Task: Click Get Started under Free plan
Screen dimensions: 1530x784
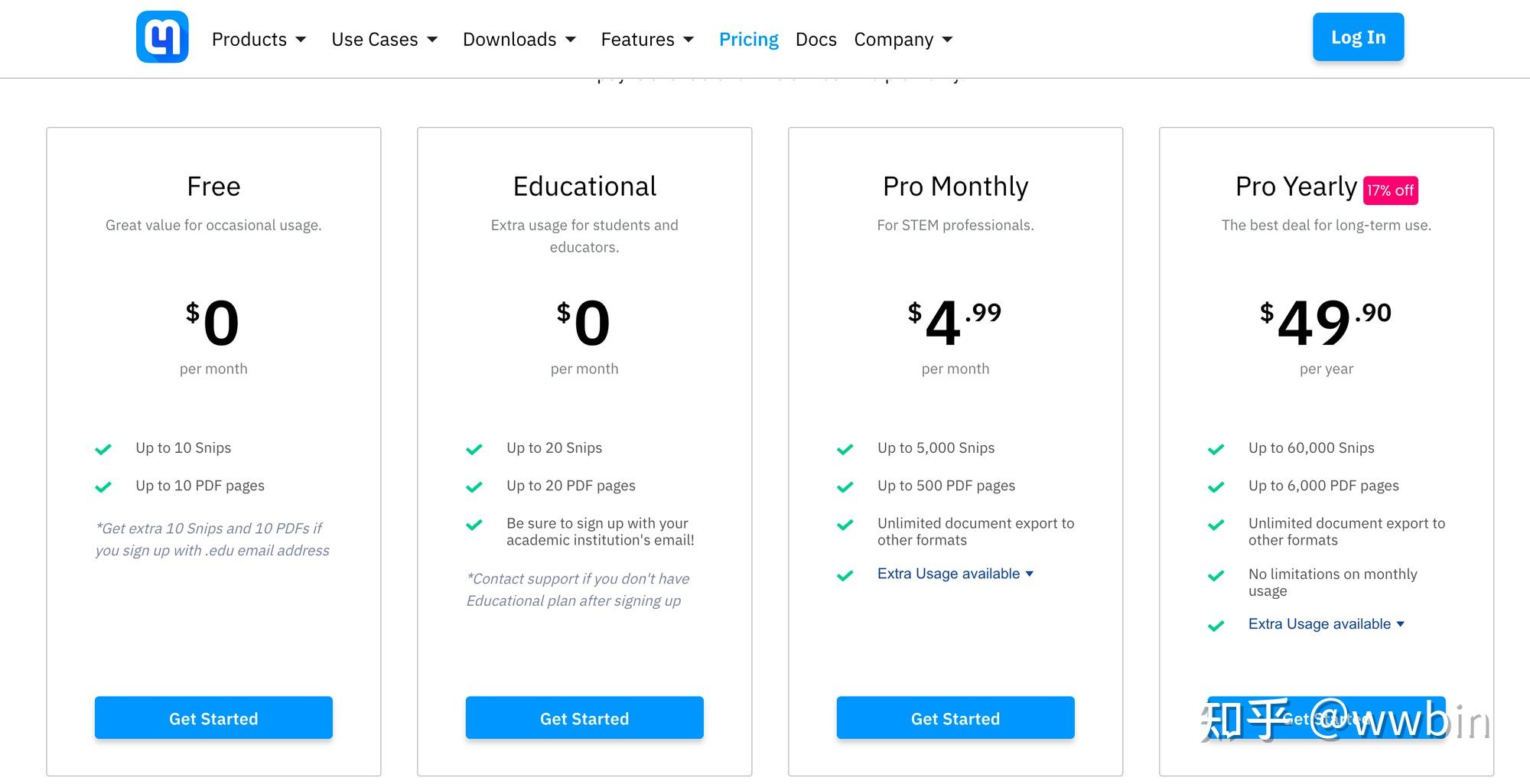Action: [x=213, y=717]
